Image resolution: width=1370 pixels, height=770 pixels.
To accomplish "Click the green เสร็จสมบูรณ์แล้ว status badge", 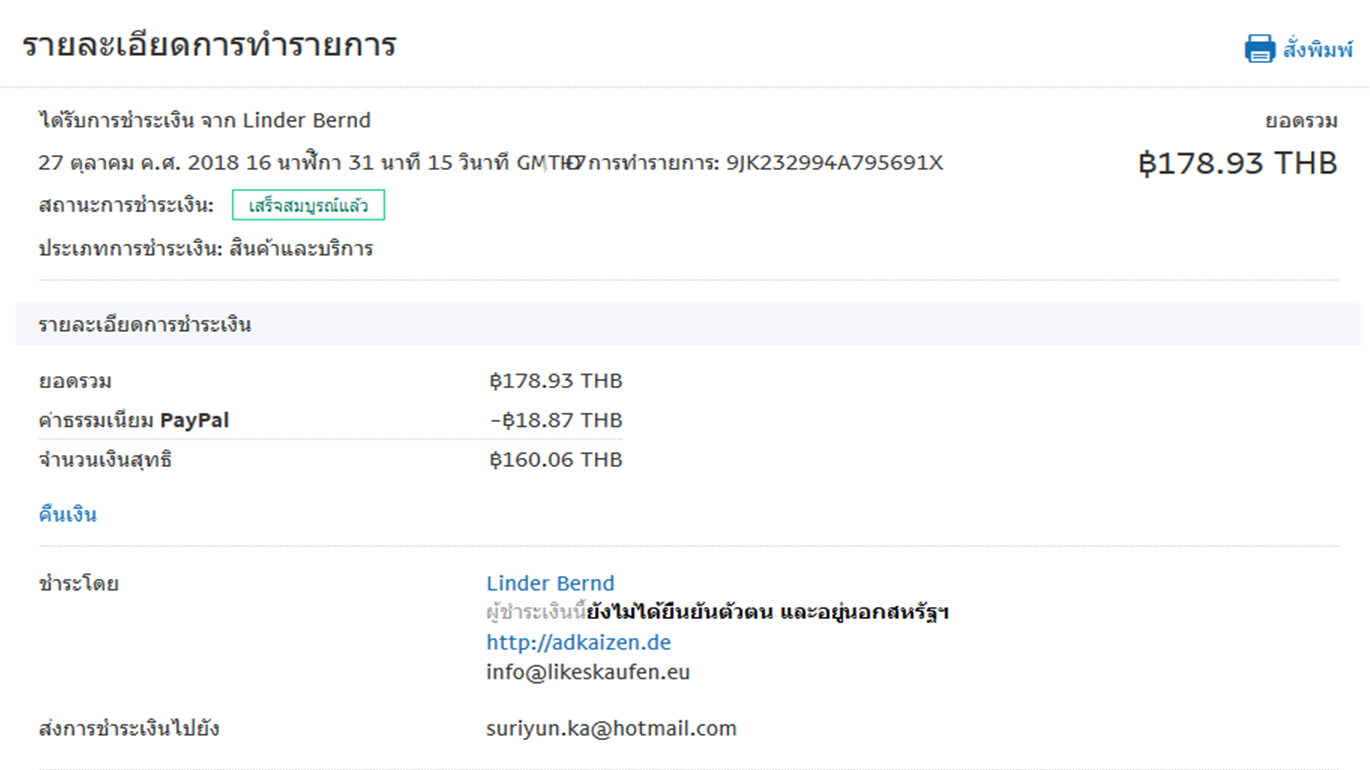I will 308,206.
